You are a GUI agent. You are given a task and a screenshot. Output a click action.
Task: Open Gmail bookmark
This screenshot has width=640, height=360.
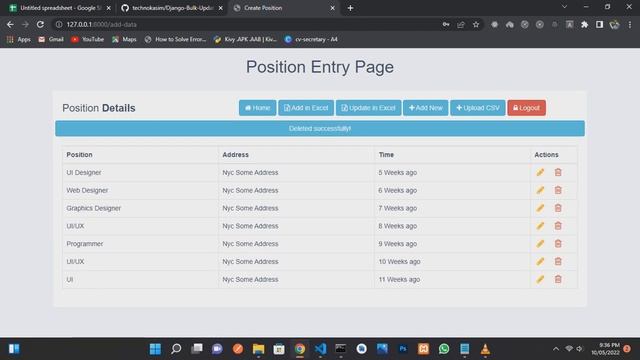click(51, 39)
